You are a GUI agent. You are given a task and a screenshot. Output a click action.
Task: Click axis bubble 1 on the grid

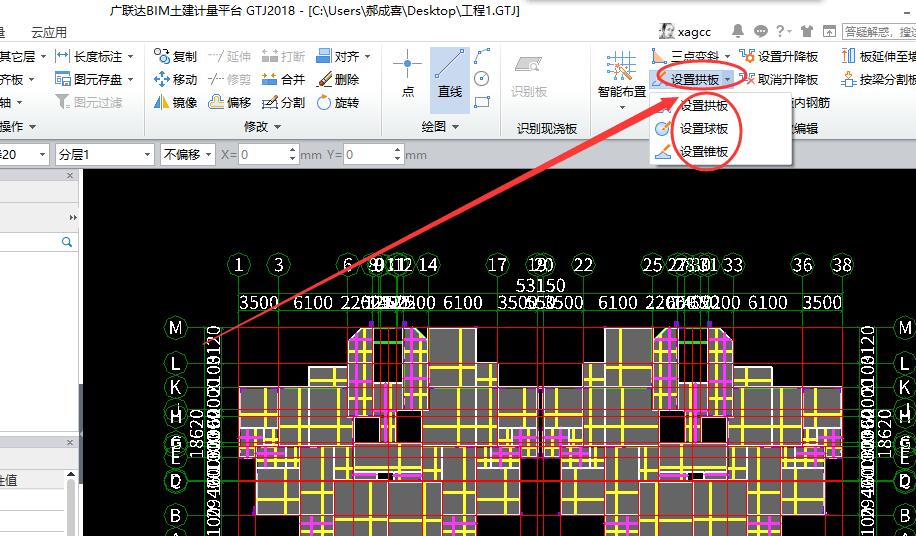pos(238,264)
